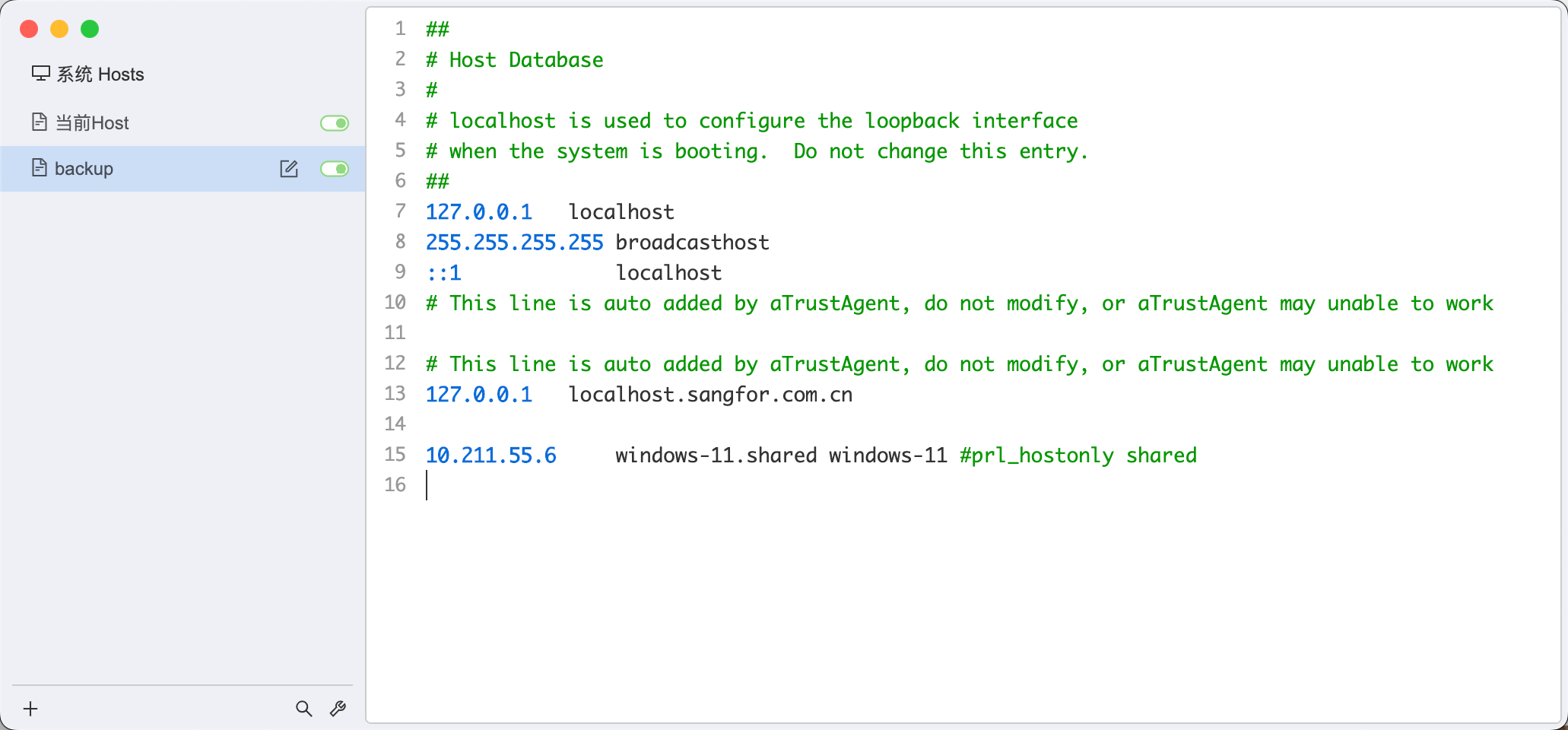The height and width of the screenshot is (730, 1568).
Task: Click the document icon beside 当前Host
Action: point(40,122)
